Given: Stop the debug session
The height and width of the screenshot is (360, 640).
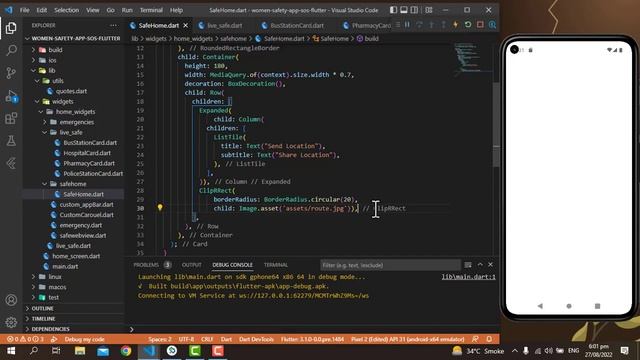Looking at the screenshot, I should [480, 25].
